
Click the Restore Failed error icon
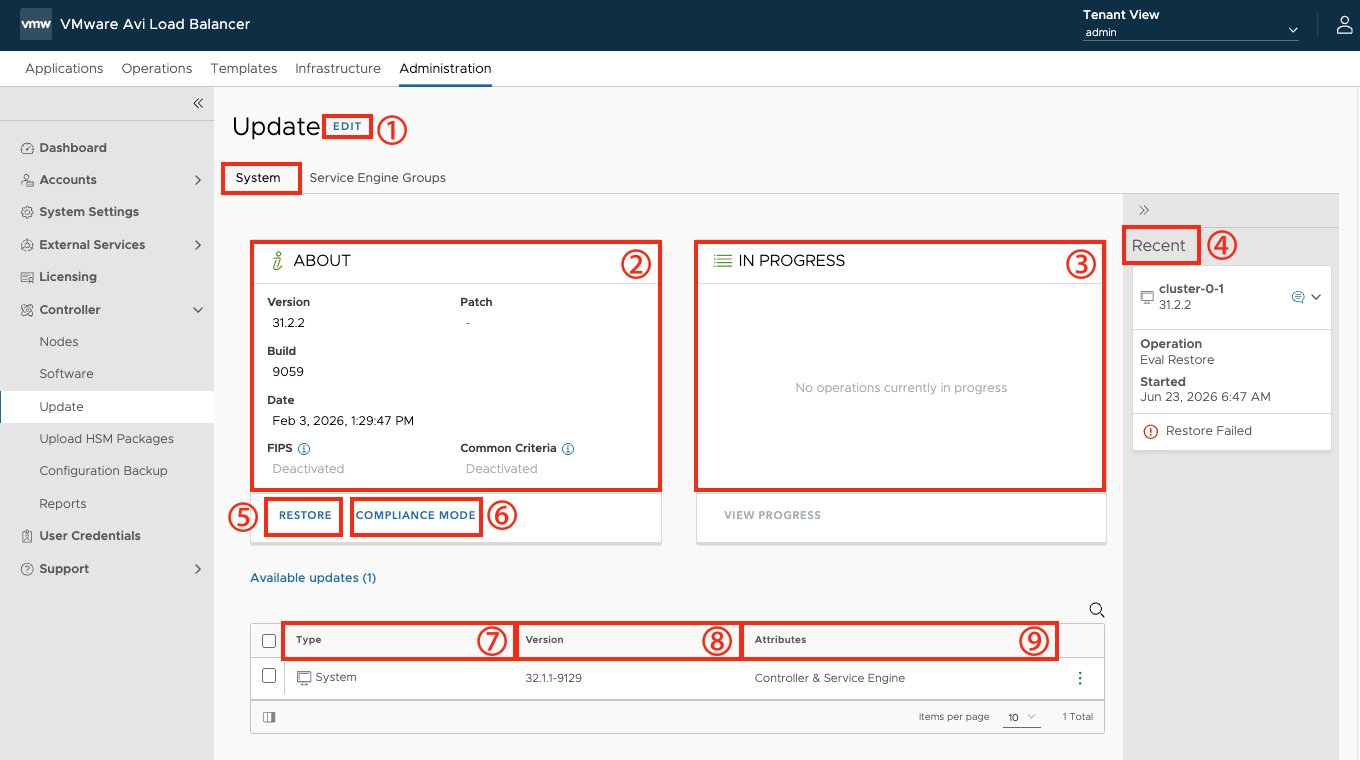pos(1150,431)
